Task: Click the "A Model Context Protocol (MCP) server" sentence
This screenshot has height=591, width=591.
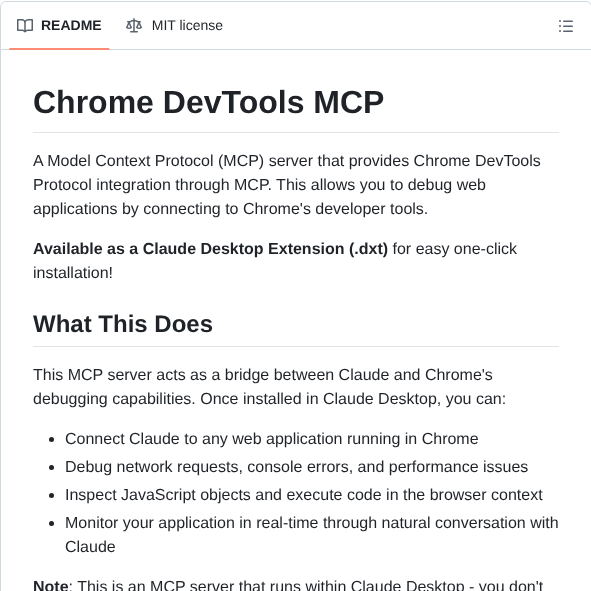Action: [x=287, y=185]
